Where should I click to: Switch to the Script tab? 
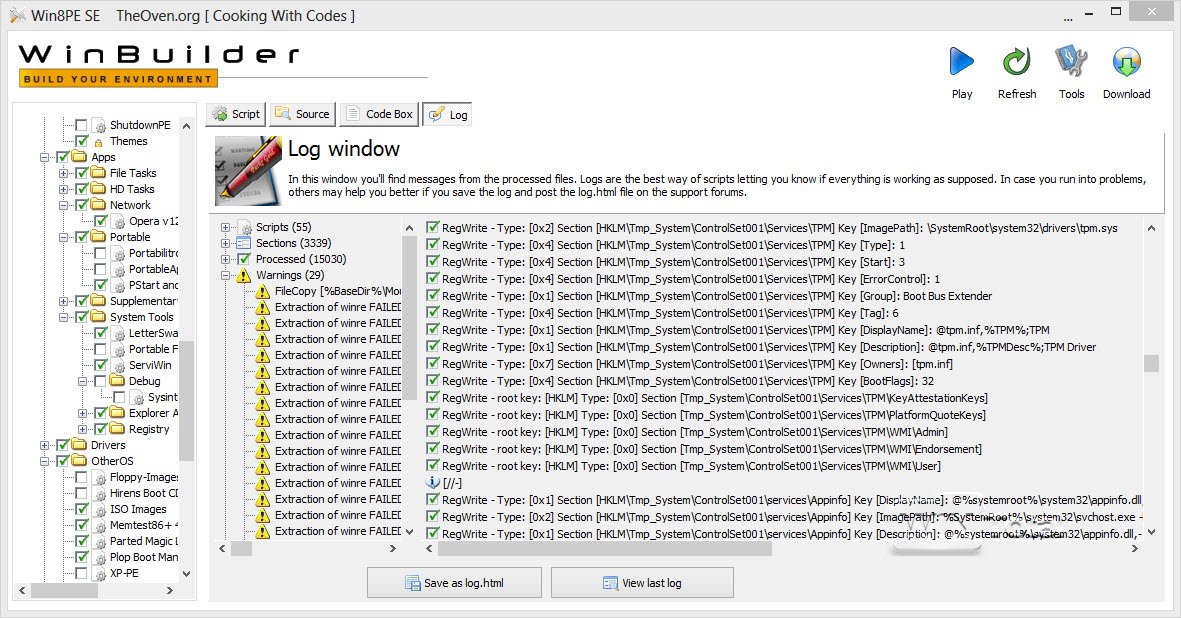pyautogui.click(x=236, y=114)
